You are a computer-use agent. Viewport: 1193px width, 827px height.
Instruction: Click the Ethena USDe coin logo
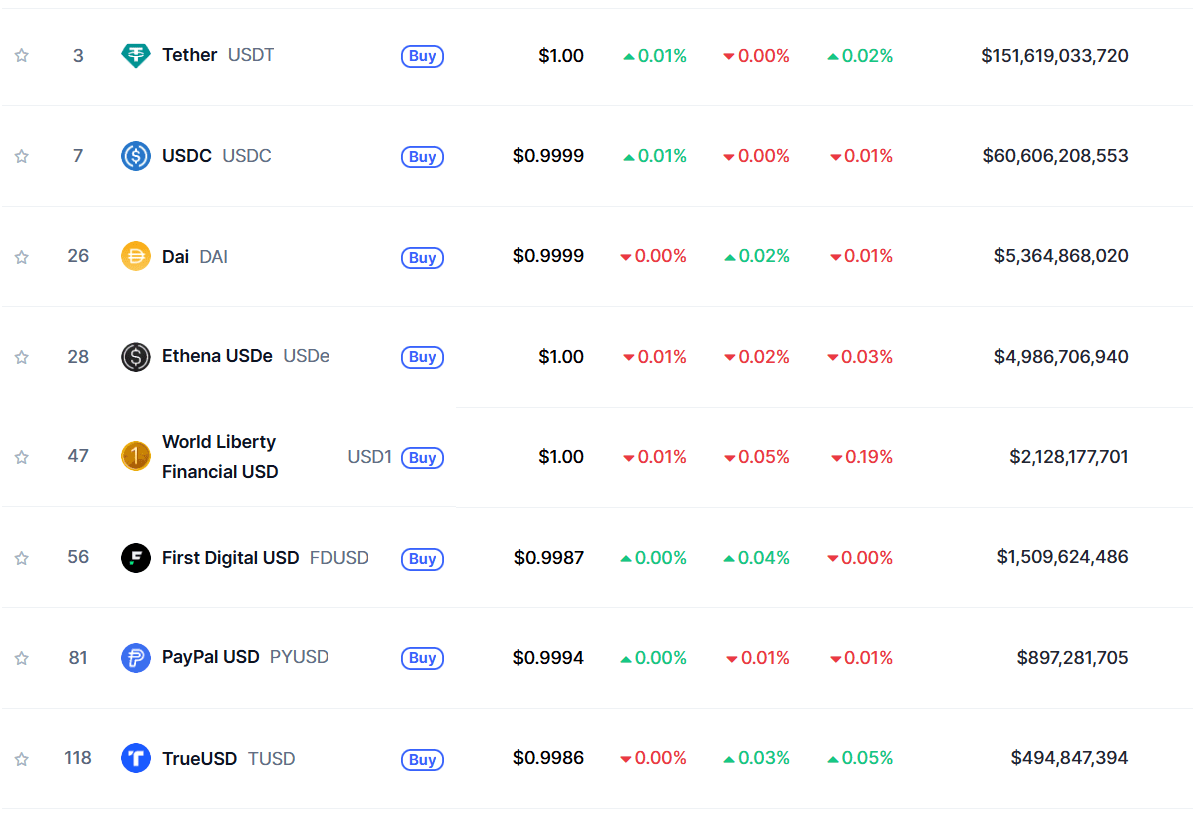(x=135, y=356)
